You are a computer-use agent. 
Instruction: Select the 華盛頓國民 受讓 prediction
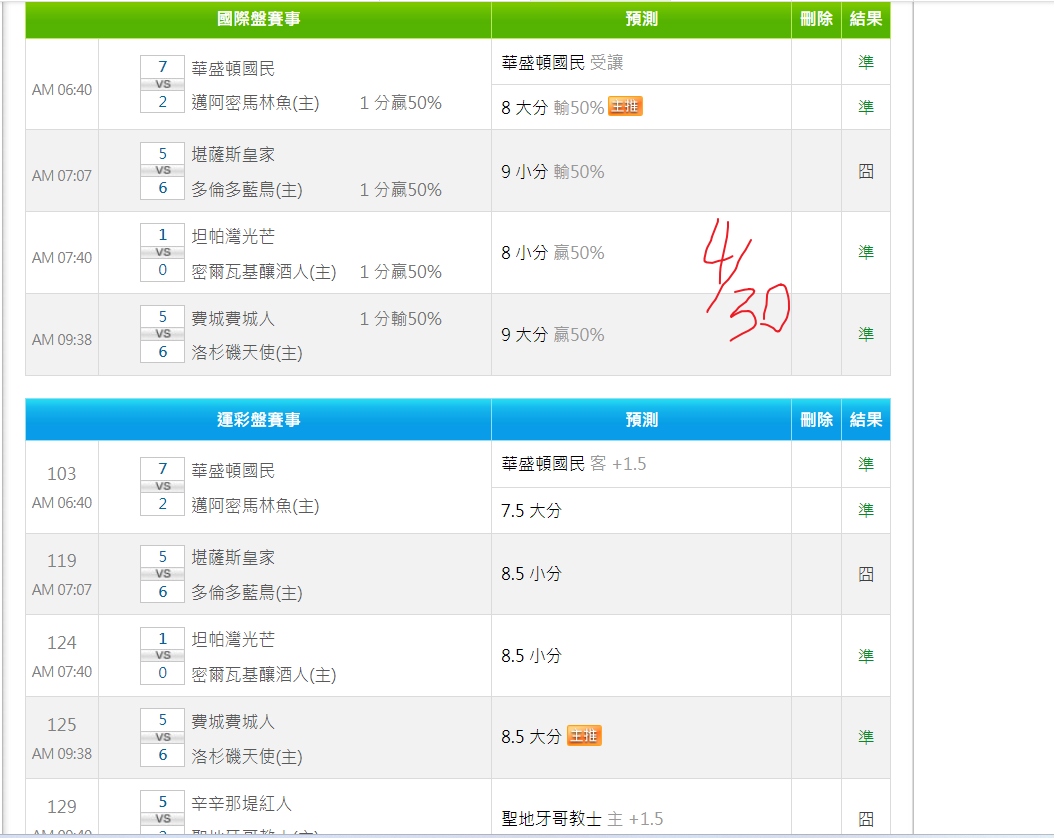coord(562,62)
